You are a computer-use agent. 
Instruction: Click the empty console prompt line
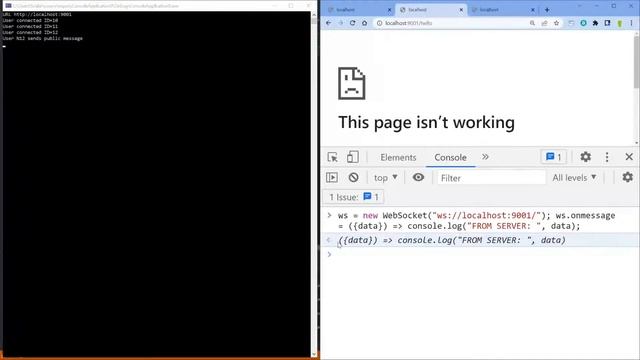point(480,255)
